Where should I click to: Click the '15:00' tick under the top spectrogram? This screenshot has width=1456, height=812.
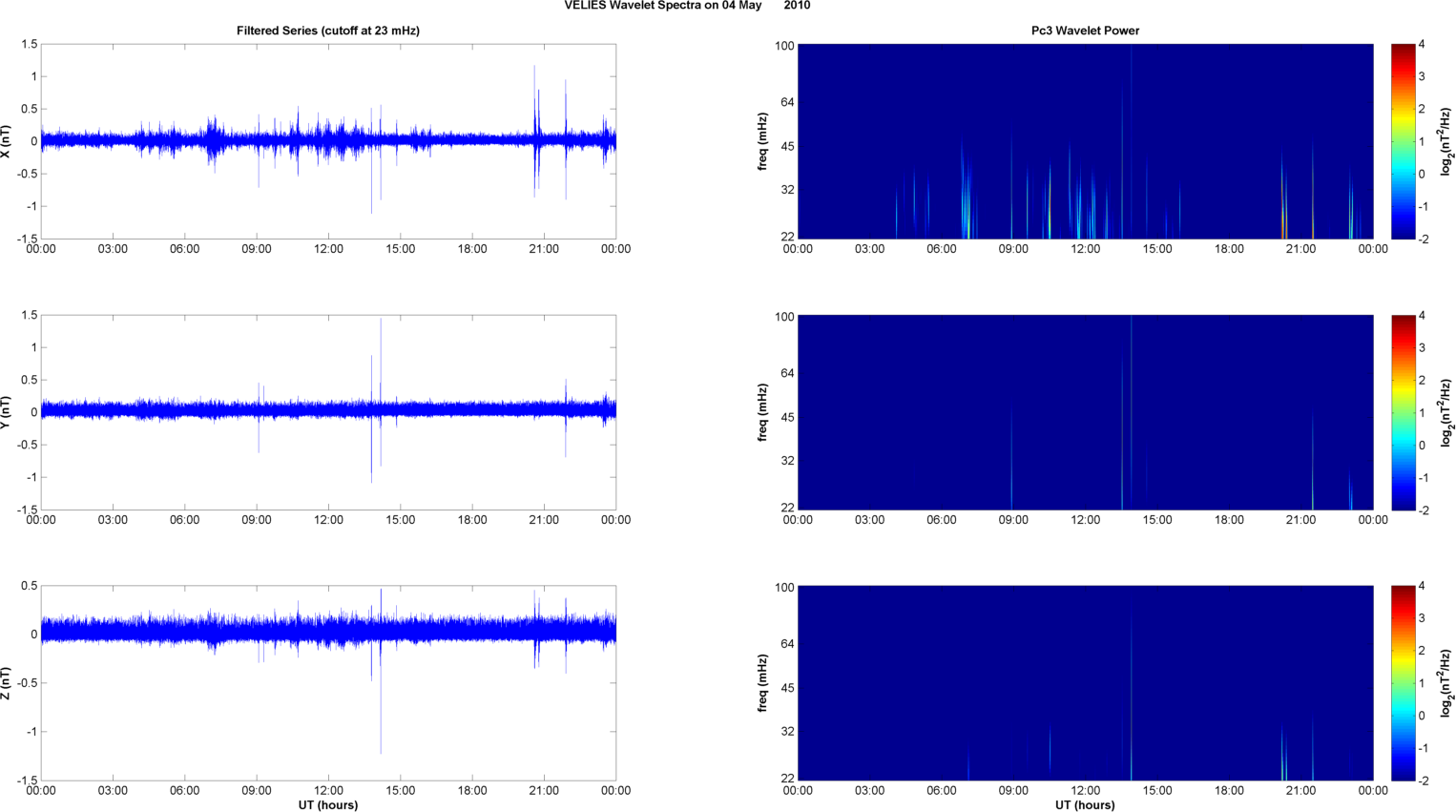click(x=1157, y=249)
